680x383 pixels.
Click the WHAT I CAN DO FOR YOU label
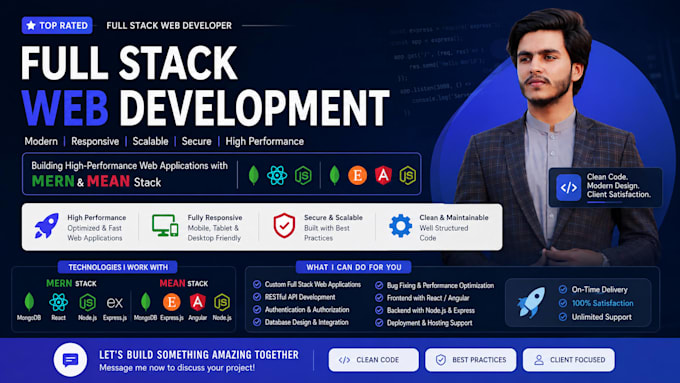(x=353, y=267)
